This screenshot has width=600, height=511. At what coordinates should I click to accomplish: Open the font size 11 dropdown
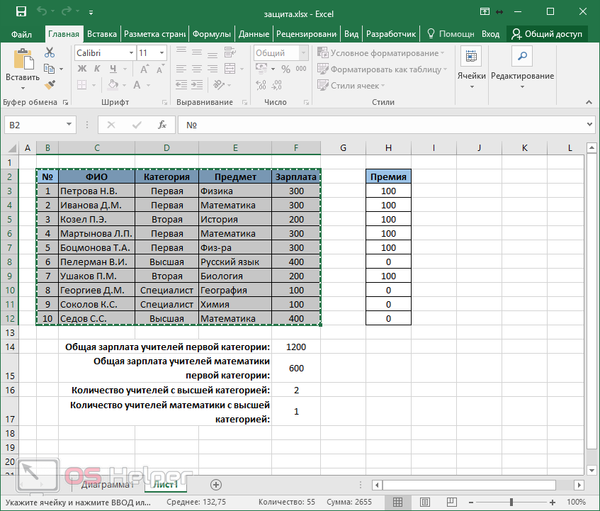(x=162, y=53)
